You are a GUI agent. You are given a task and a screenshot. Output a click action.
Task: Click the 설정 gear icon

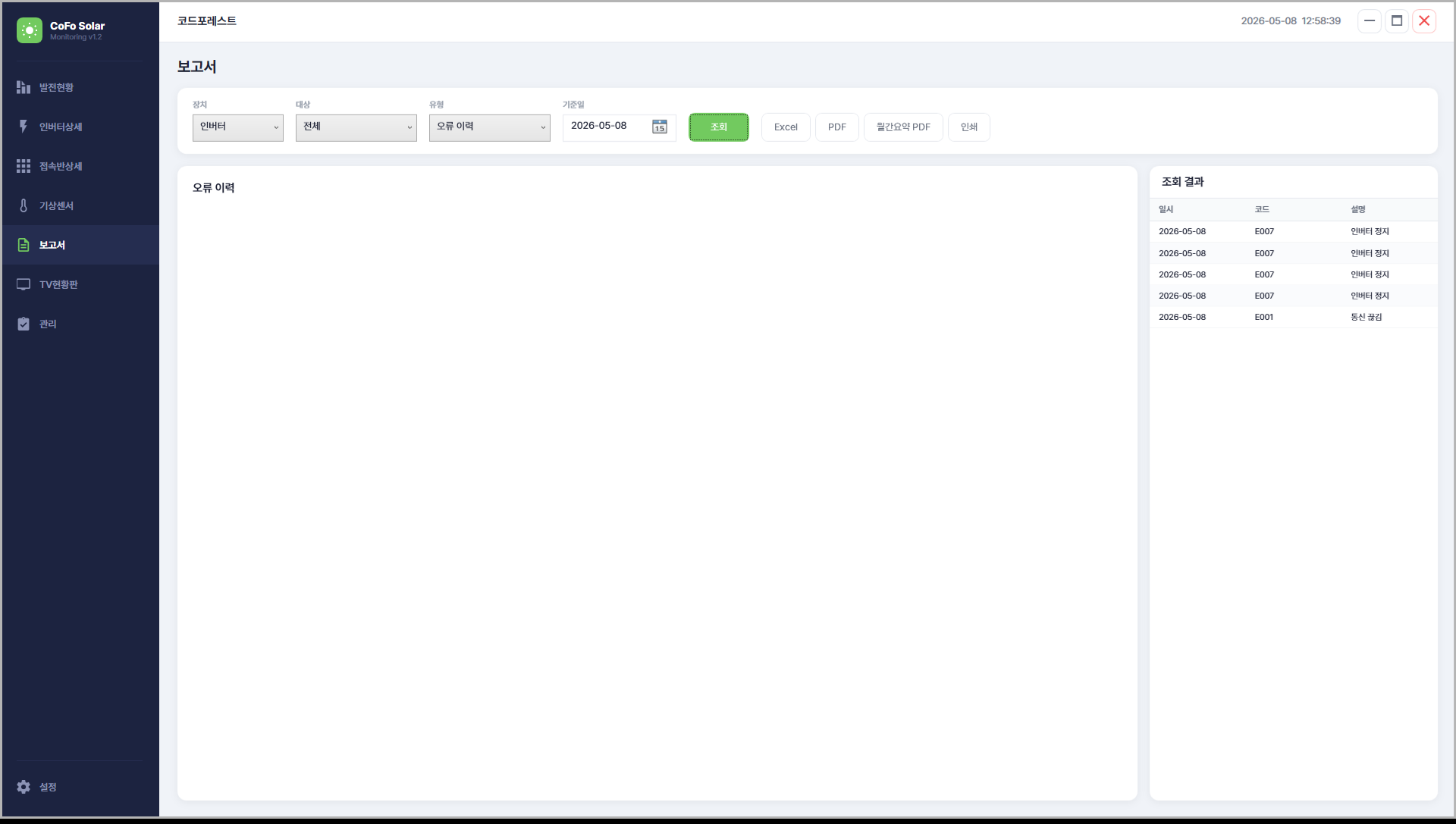tap(24, 787)
